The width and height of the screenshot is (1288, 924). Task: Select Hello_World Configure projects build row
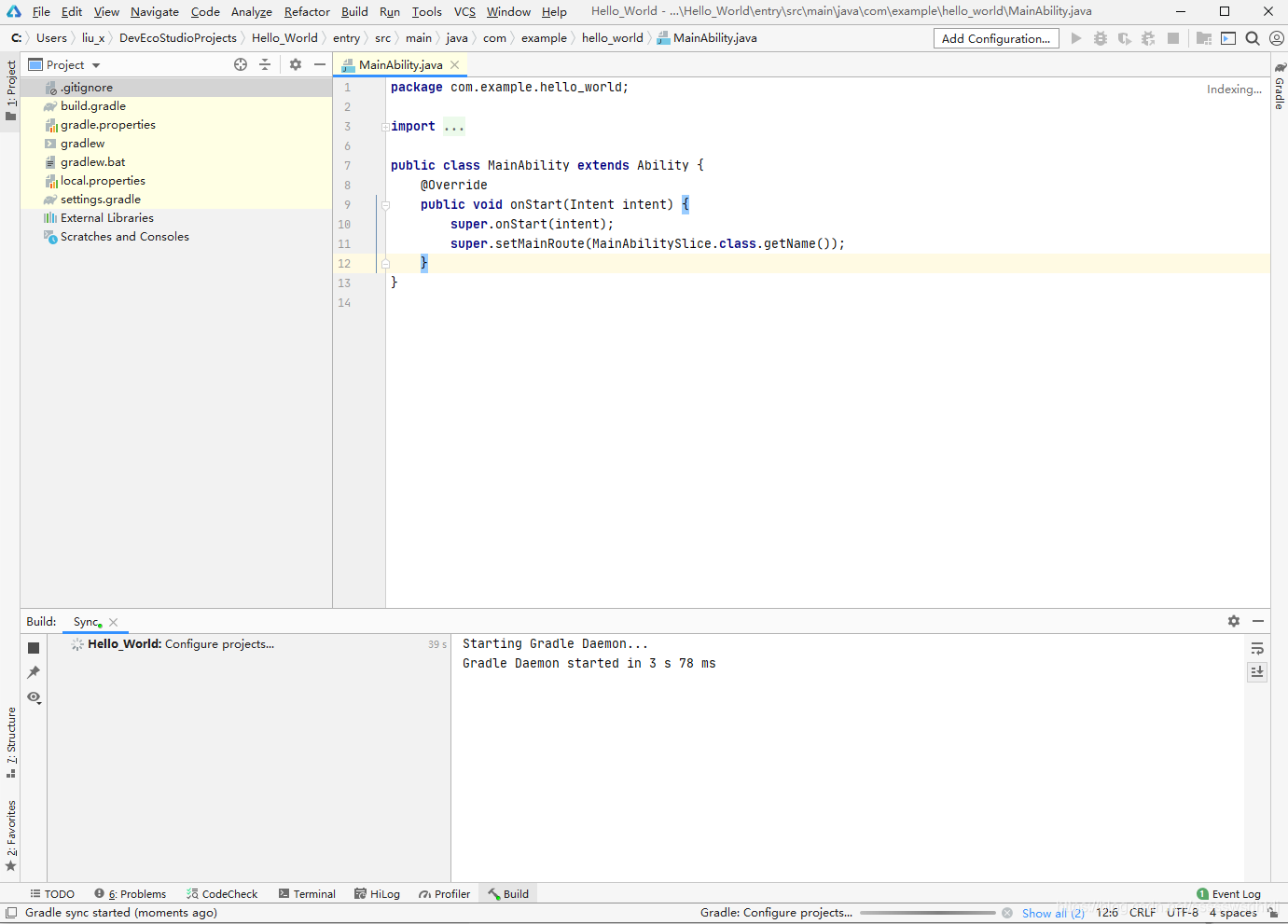(x=249, y=644)
